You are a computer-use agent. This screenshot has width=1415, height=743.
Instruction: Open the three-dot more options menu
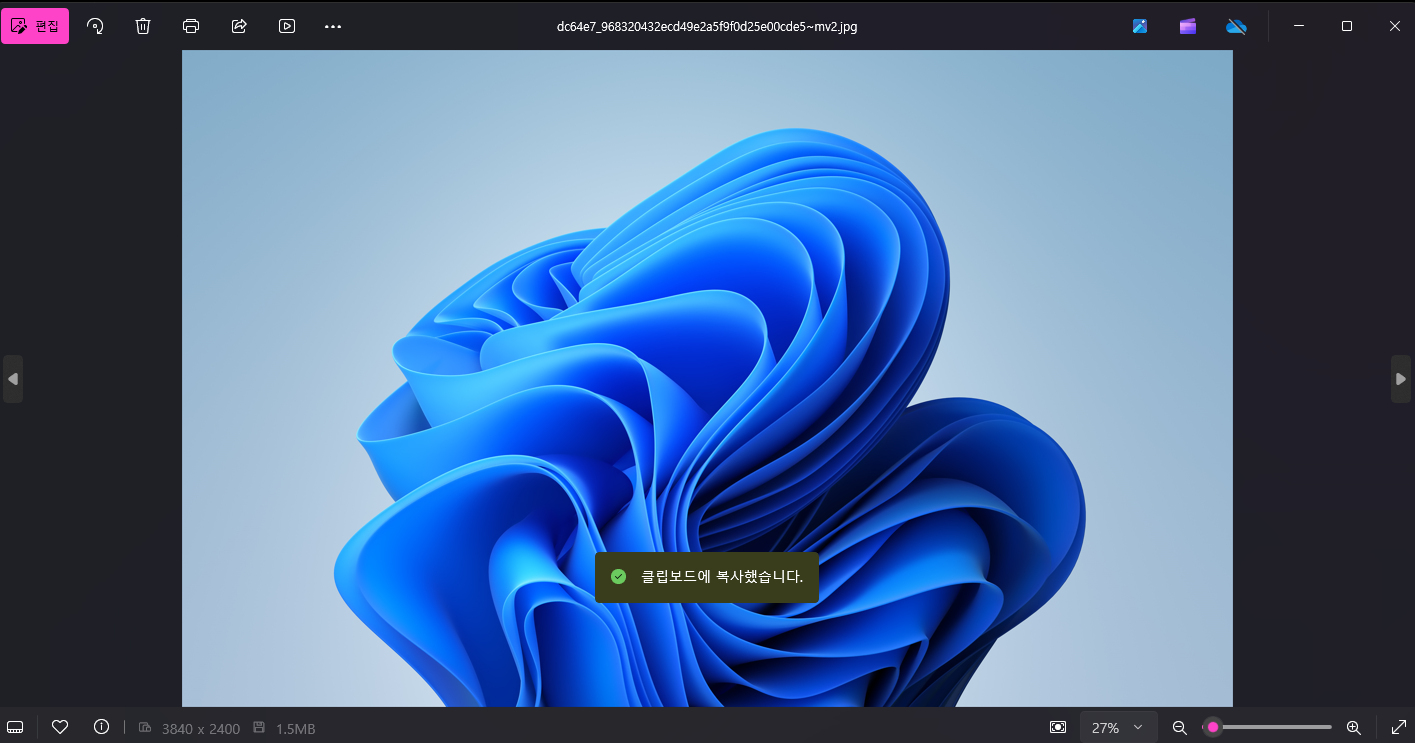point(334,27)
